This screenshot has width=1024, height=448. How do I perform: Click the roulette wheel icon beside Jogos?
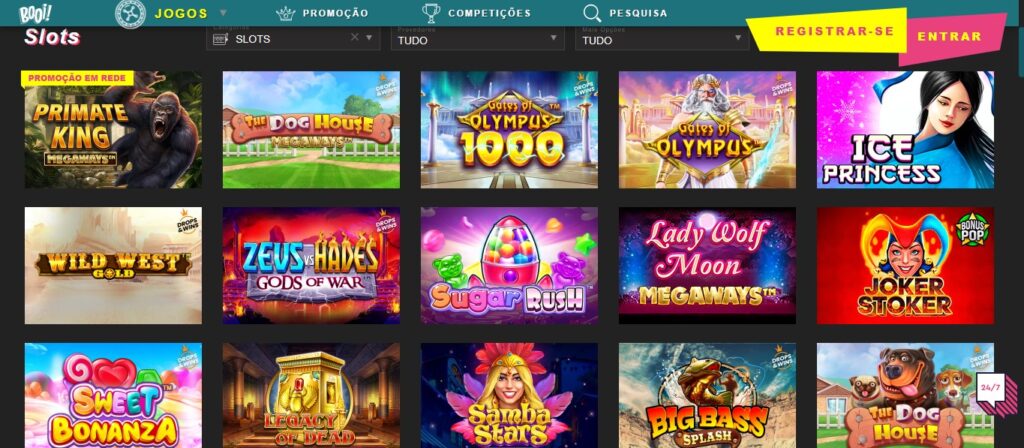pyautogui.click(x=131, y=14)
